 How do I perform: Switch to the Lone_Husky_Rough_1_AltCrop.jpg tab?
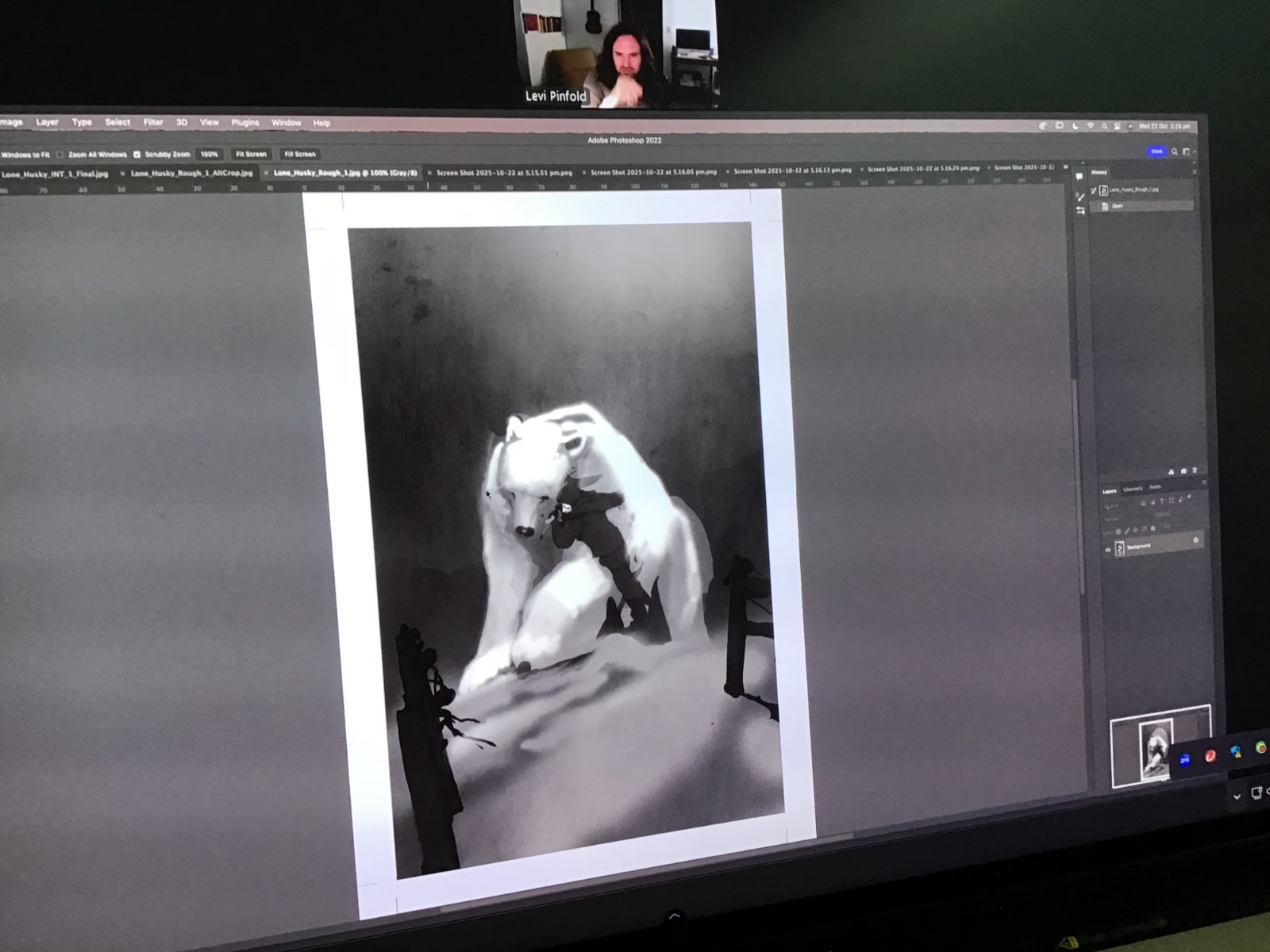click(x=191, y=173)
